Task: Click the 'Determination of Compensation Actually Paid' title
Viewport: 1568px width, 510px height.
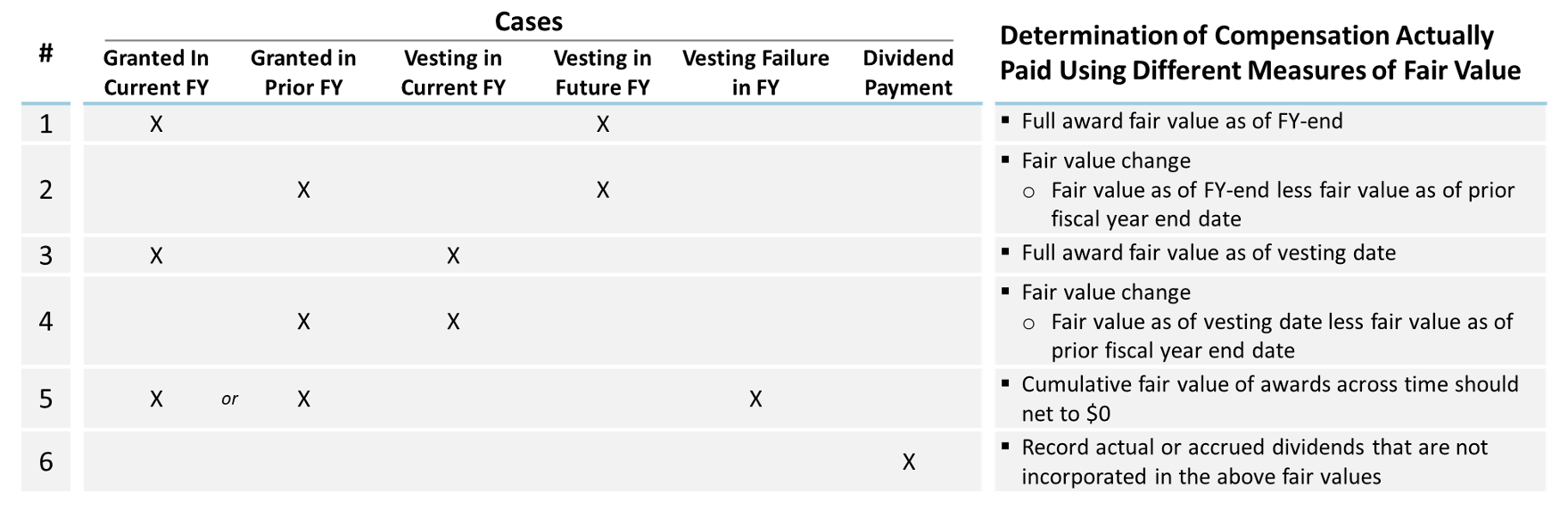Action: click(1260, 53)
